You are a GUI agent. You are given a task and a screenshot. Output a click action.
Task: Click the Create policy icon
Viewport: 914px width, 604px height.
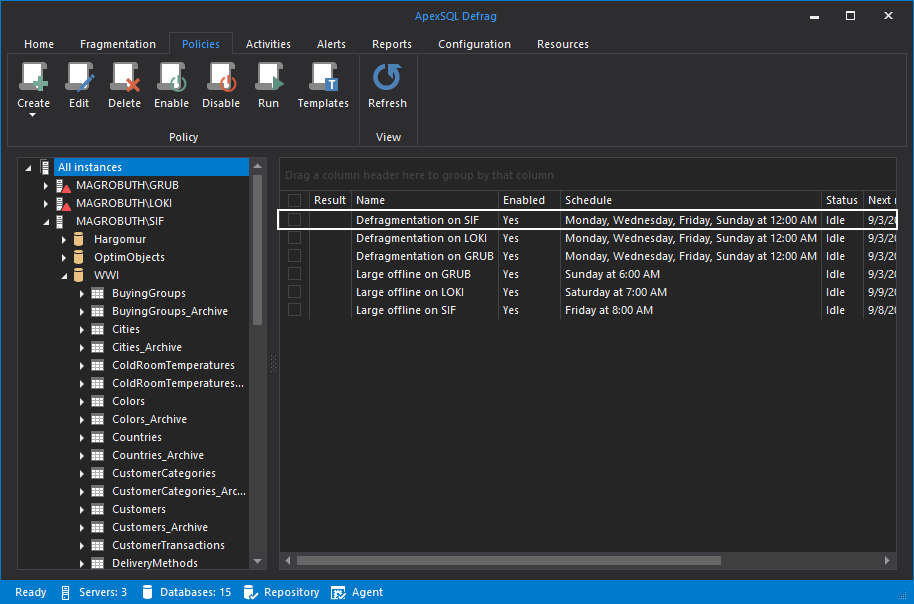click(33, 78)
